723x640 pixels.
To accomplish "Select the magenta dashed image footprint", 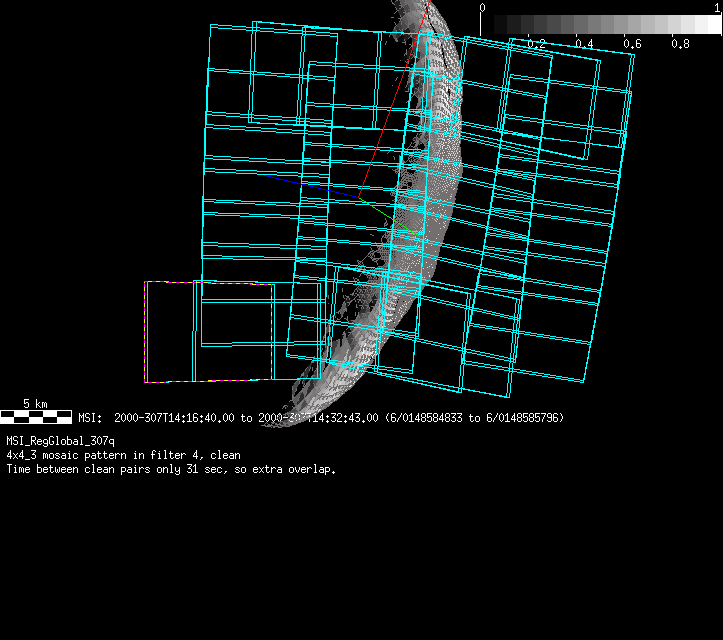I will tap(146, 330).
